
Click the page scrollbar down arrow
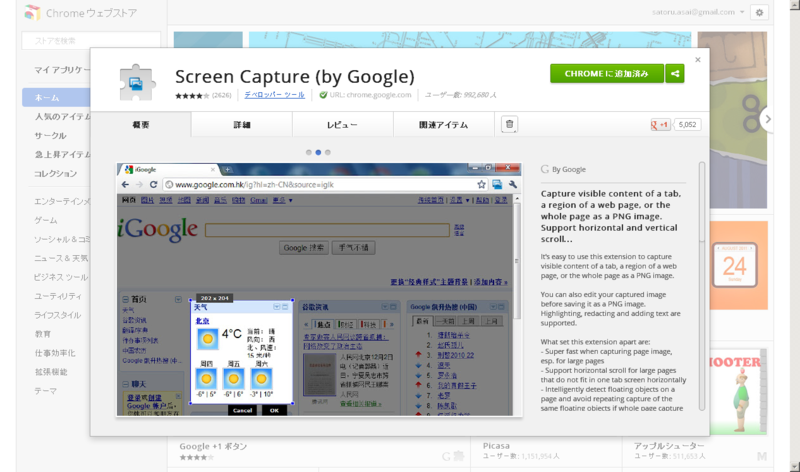[x=794, y=466]
